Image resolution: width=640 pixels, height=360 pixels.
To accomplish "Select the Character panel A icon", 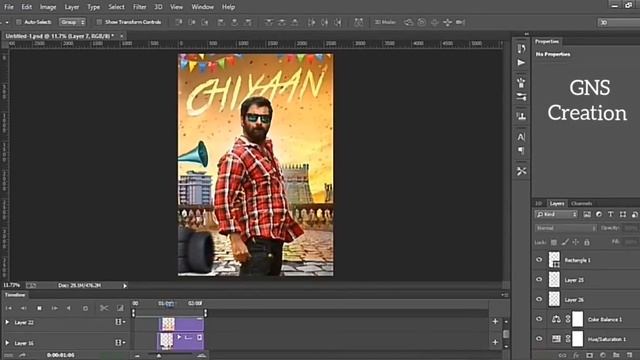I will pyautogui.click(x=521, y=137).
